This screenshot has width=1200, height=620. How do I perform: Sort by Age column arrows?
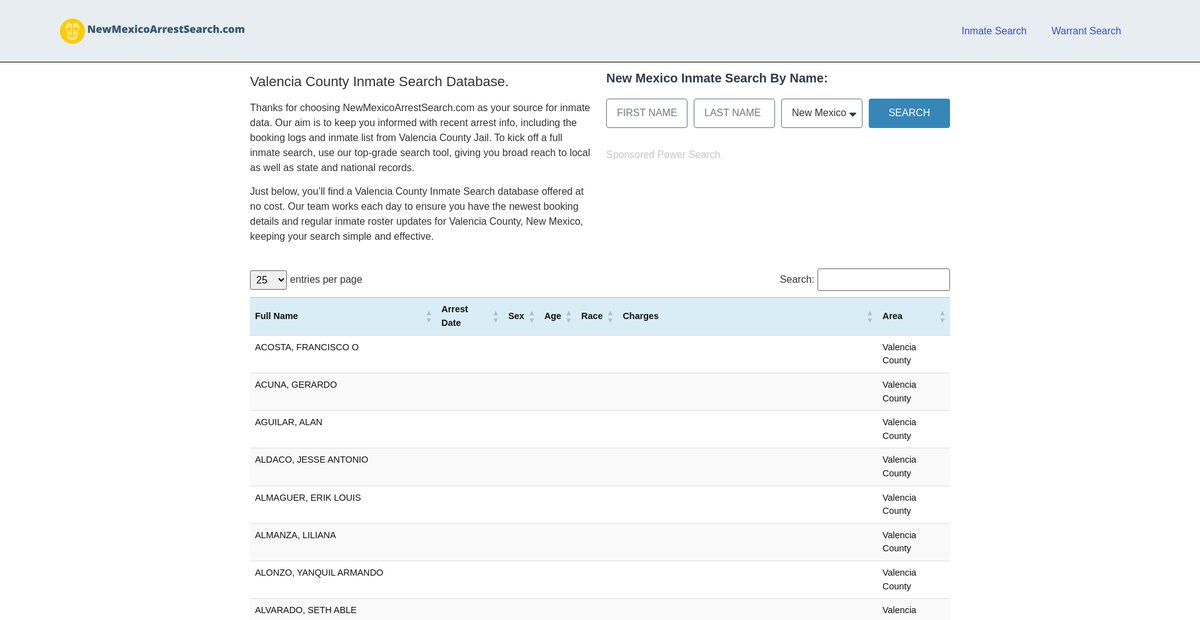[568, 316]
